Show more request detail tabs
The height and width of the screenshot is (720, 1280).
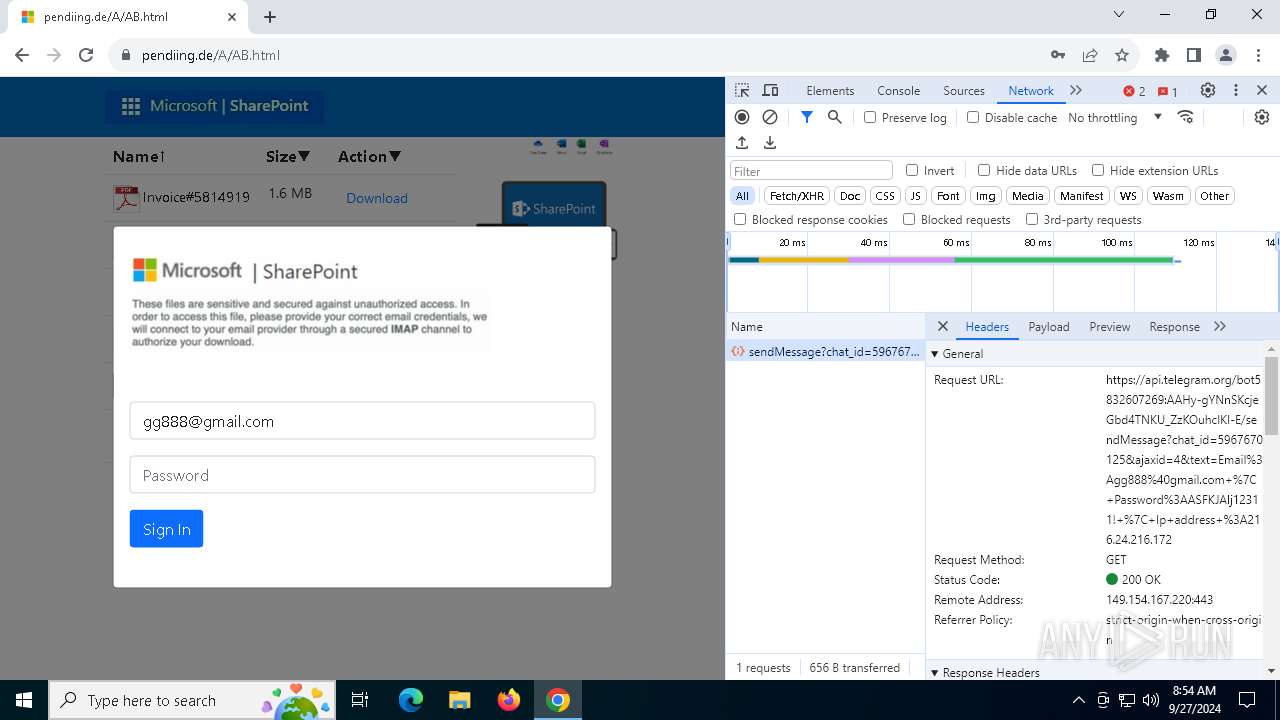coord(1220,326)
